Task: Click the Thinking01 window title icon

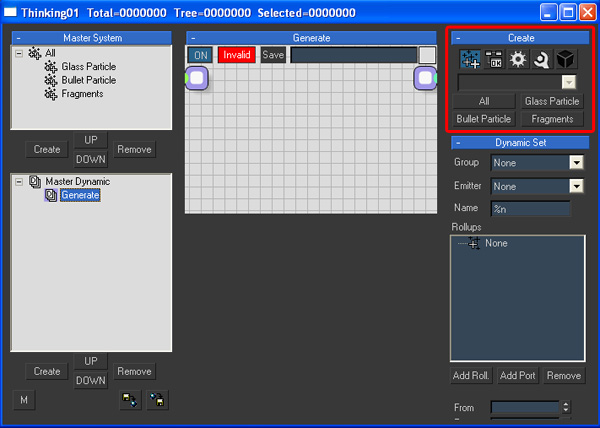Action: click(10, 12)
